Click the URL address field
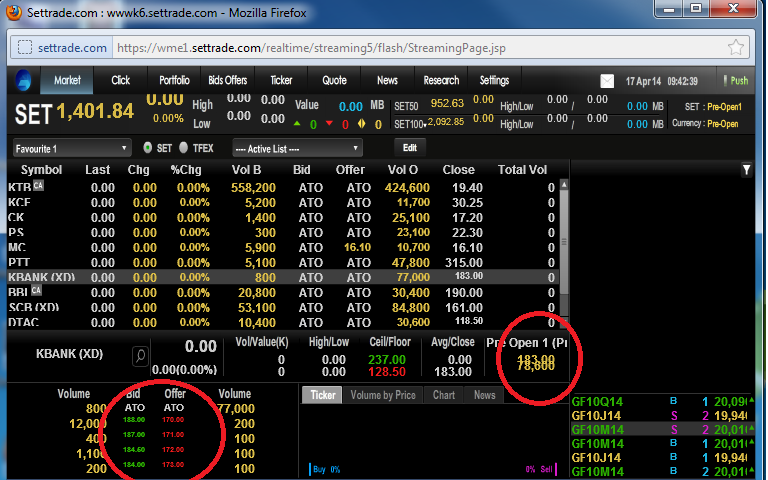The image size is (768, 480). coord(419,48)
